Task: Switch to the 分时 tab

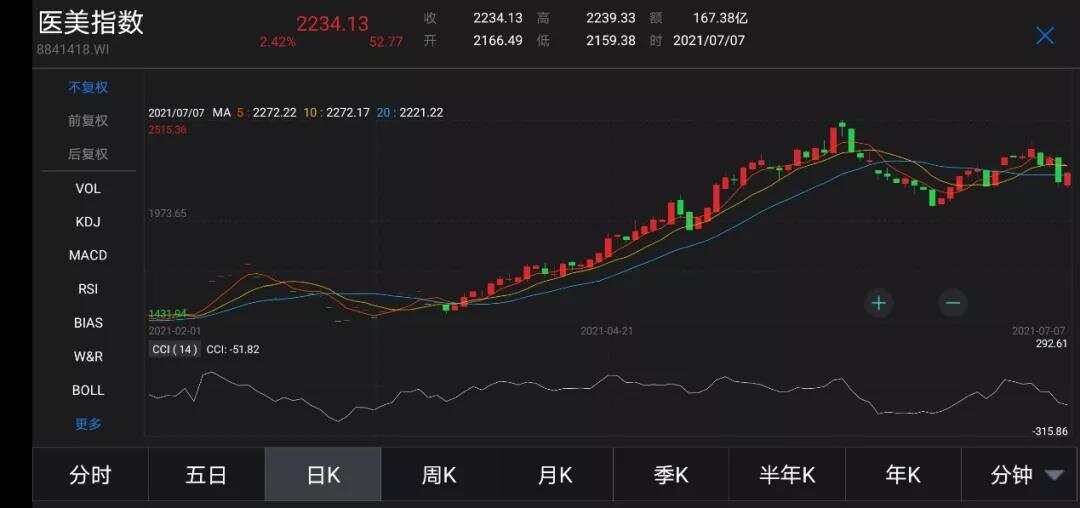Action: pyautogui.click(x=90, y=475)
